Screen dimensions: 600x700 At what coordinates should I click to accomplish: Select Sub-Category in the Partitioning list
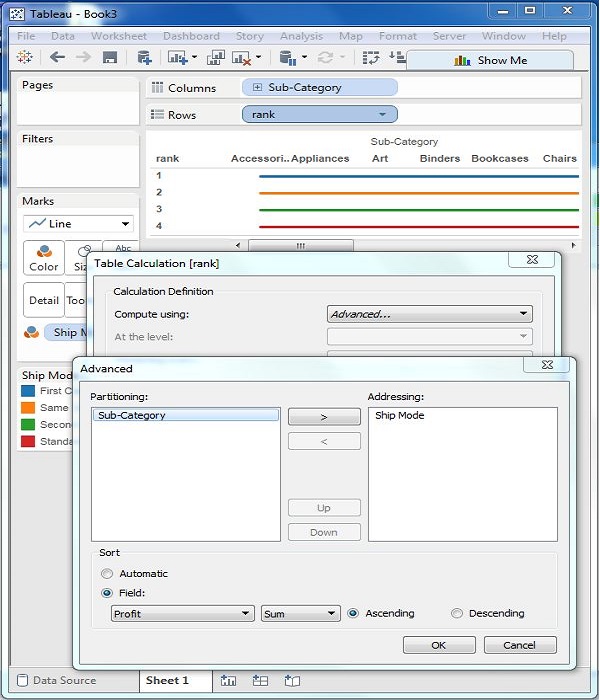[x=185, y=415]
